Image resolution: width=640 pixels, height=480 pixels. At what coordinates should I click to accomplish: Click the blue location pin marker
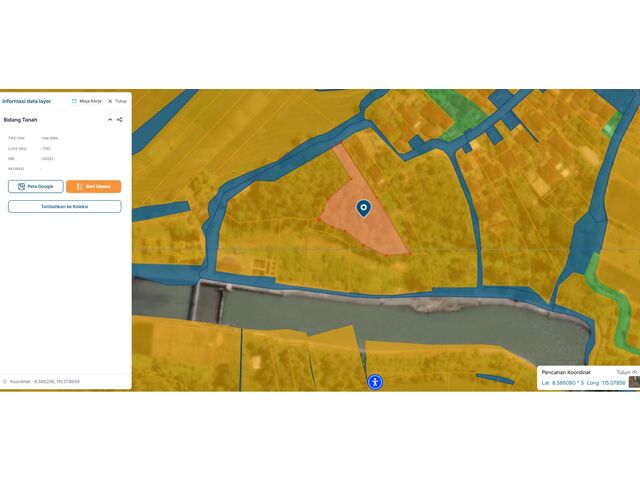tap(364, 208)
